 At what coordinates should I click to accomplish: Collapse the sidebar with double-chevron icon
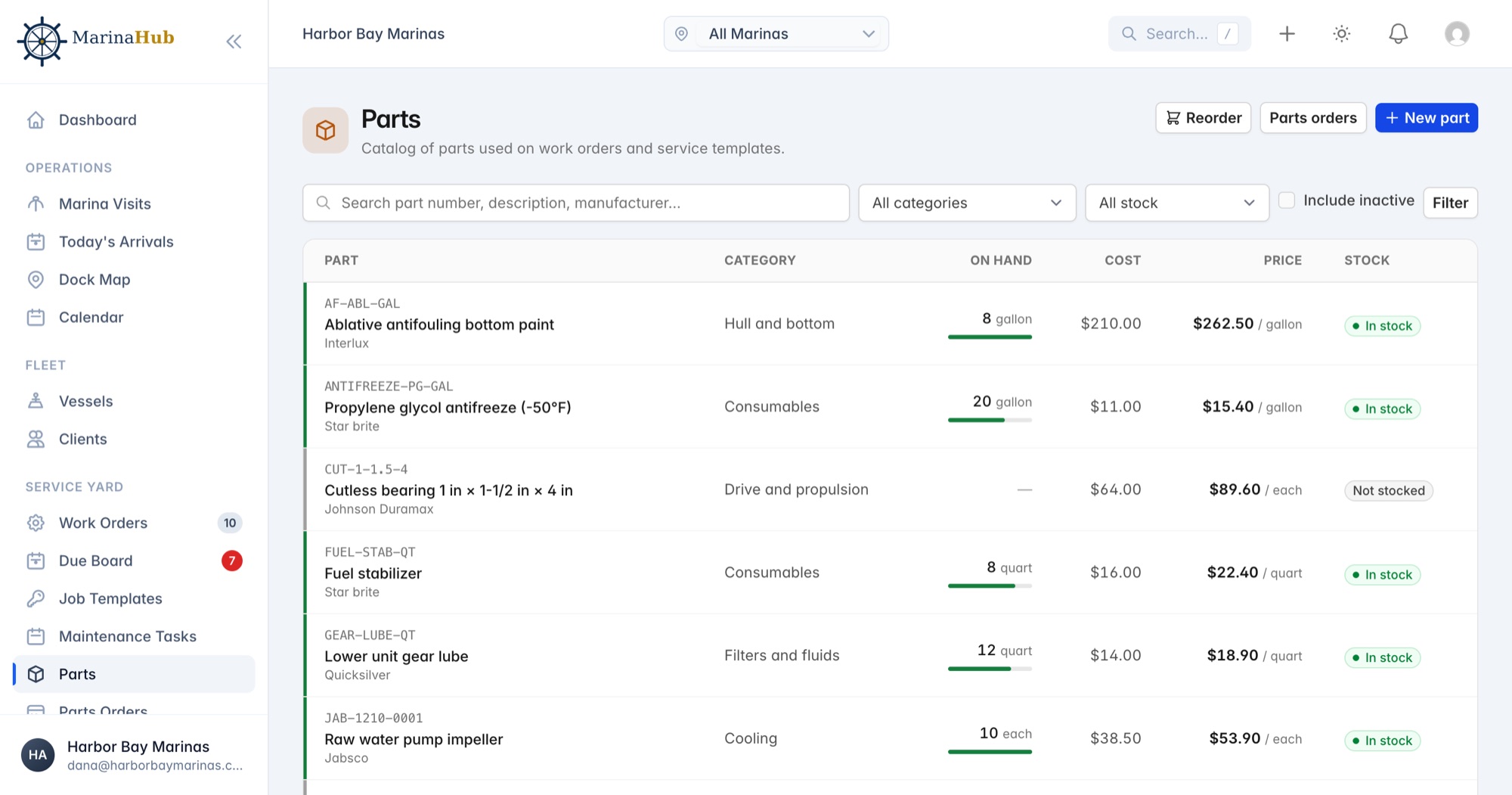(x=234, y=42)
